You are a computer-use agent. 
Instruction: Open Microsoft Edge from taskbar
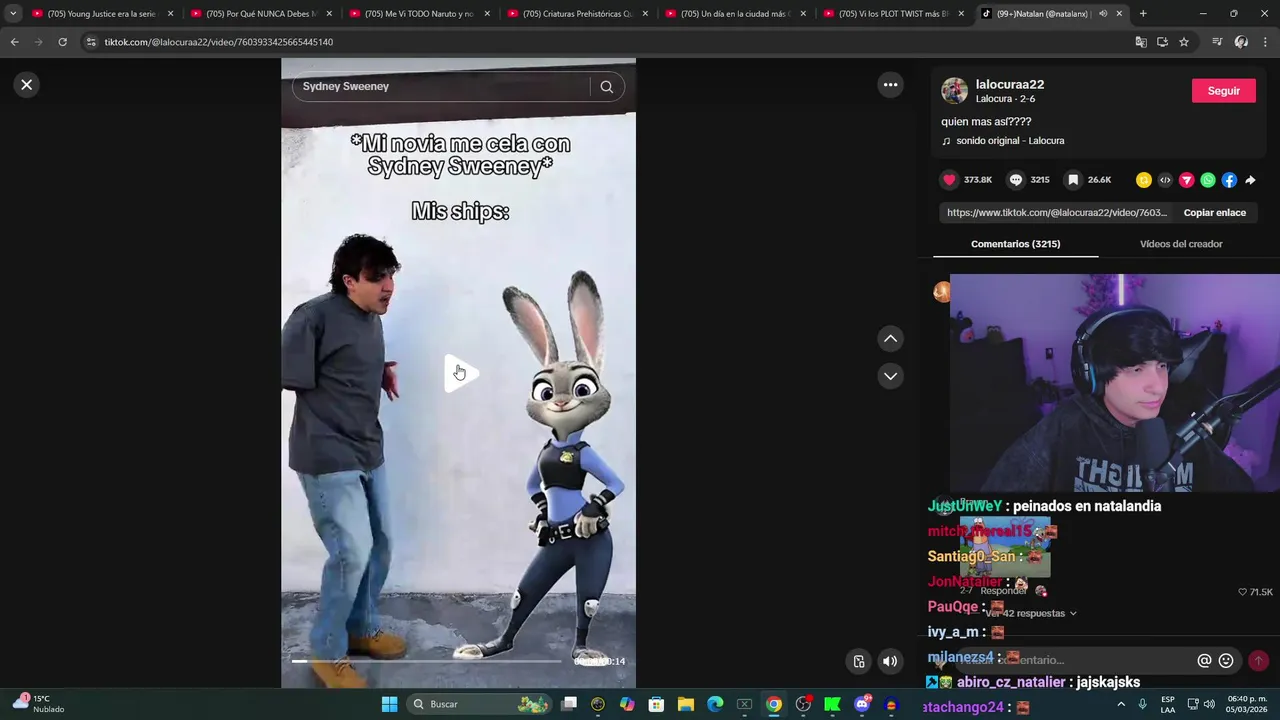click(x=715, y=704)
